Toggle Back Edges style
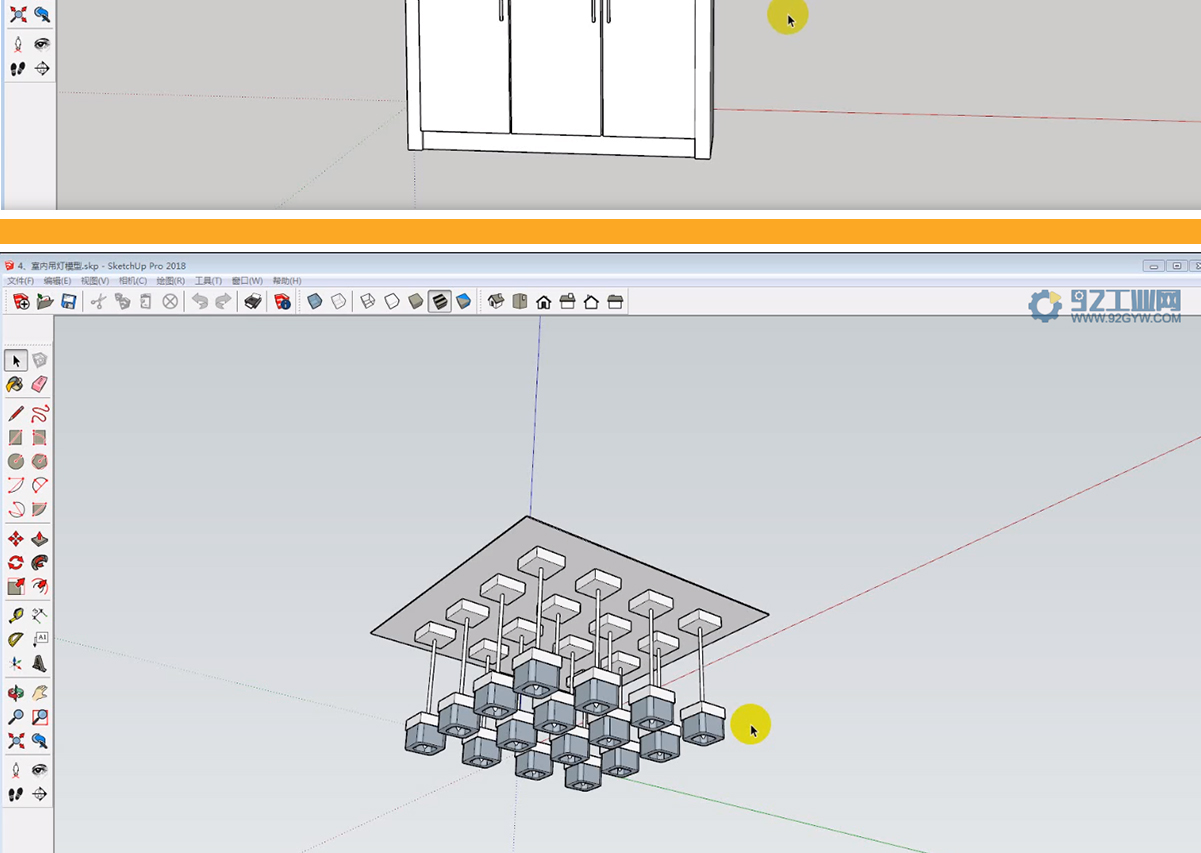Viewport: 1201px width, 853px height. (339, 301)
